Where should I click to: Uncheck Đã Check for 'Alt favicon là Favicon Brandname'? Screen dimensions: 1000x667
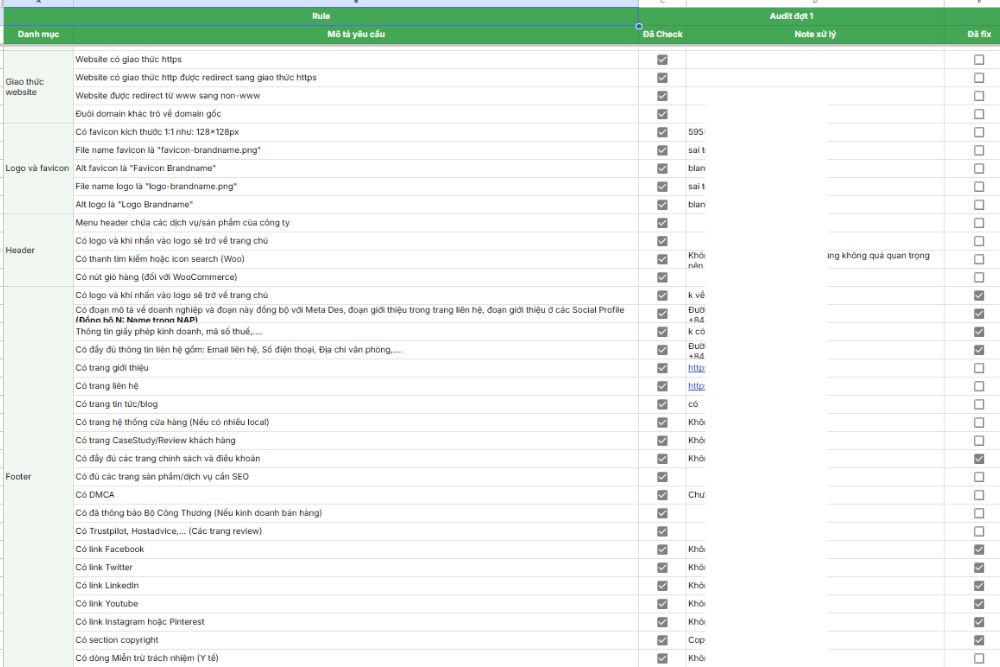point(662,168)
